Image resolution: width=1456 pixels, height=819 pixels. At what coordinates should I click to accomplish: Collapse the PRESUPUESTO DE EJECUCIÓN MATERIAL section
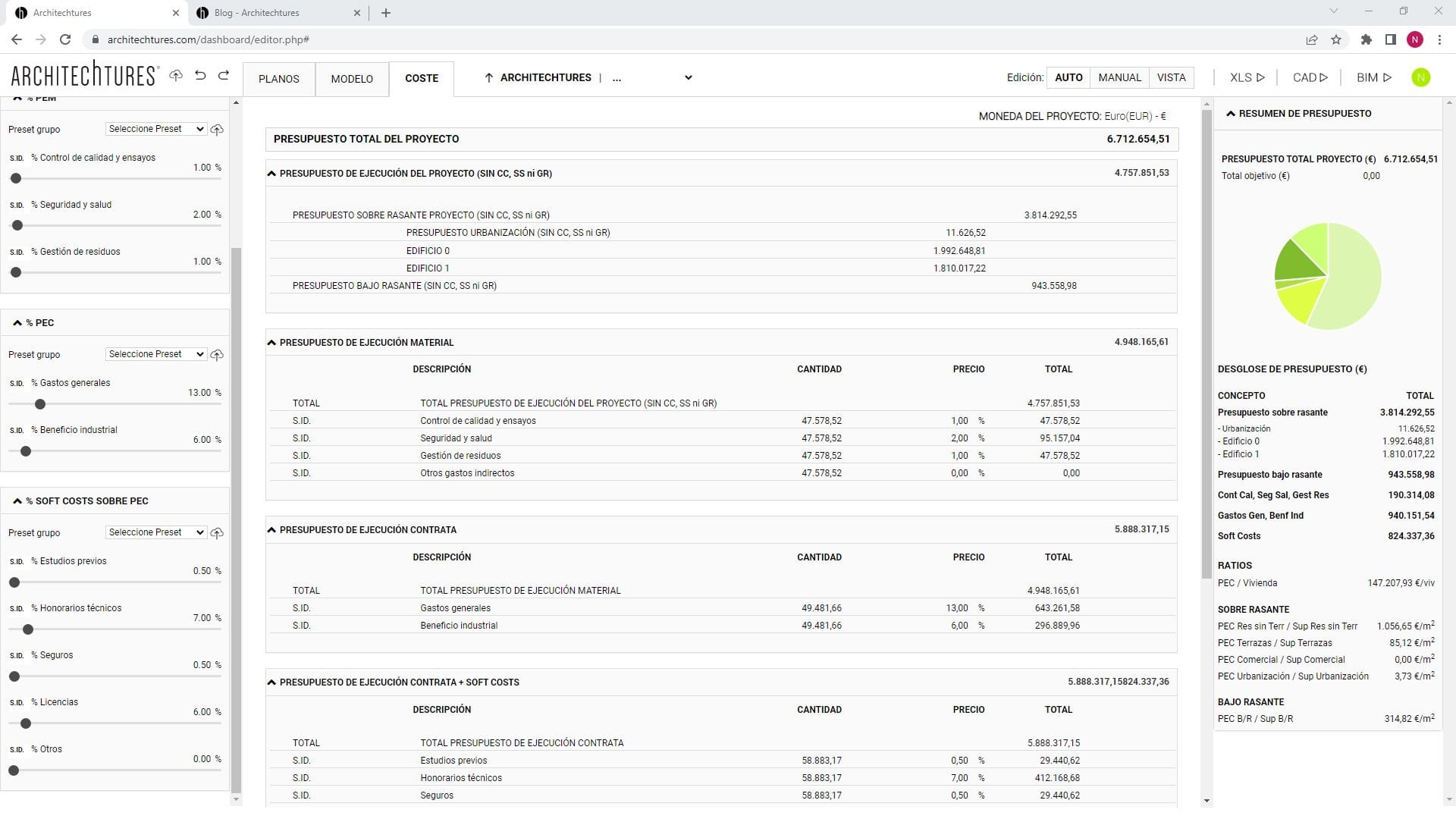point(271,342)
